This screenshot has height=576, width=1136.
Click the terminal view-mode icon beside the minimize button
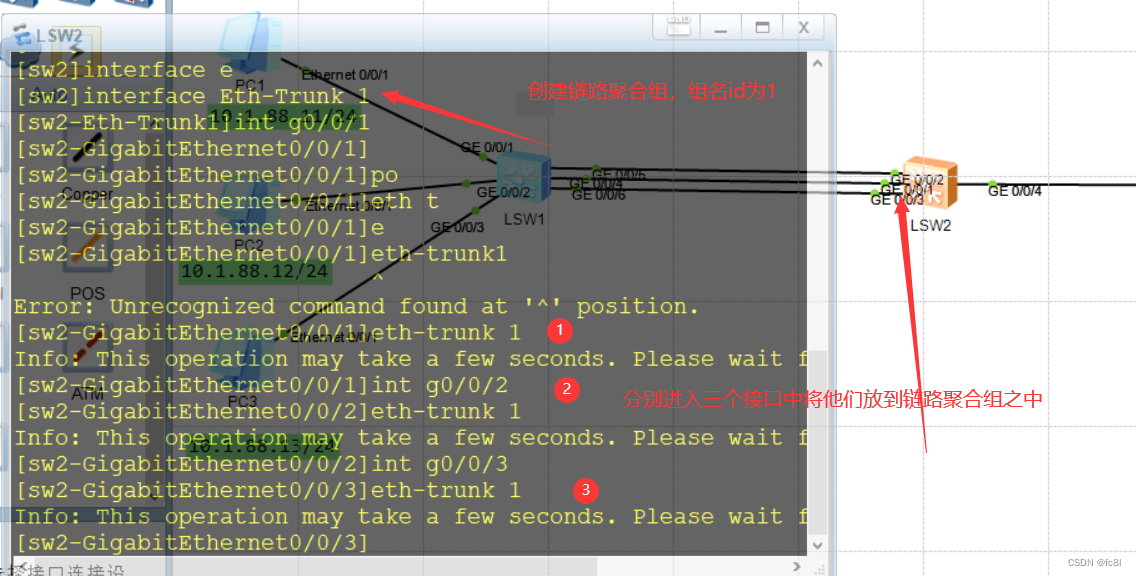679,26
